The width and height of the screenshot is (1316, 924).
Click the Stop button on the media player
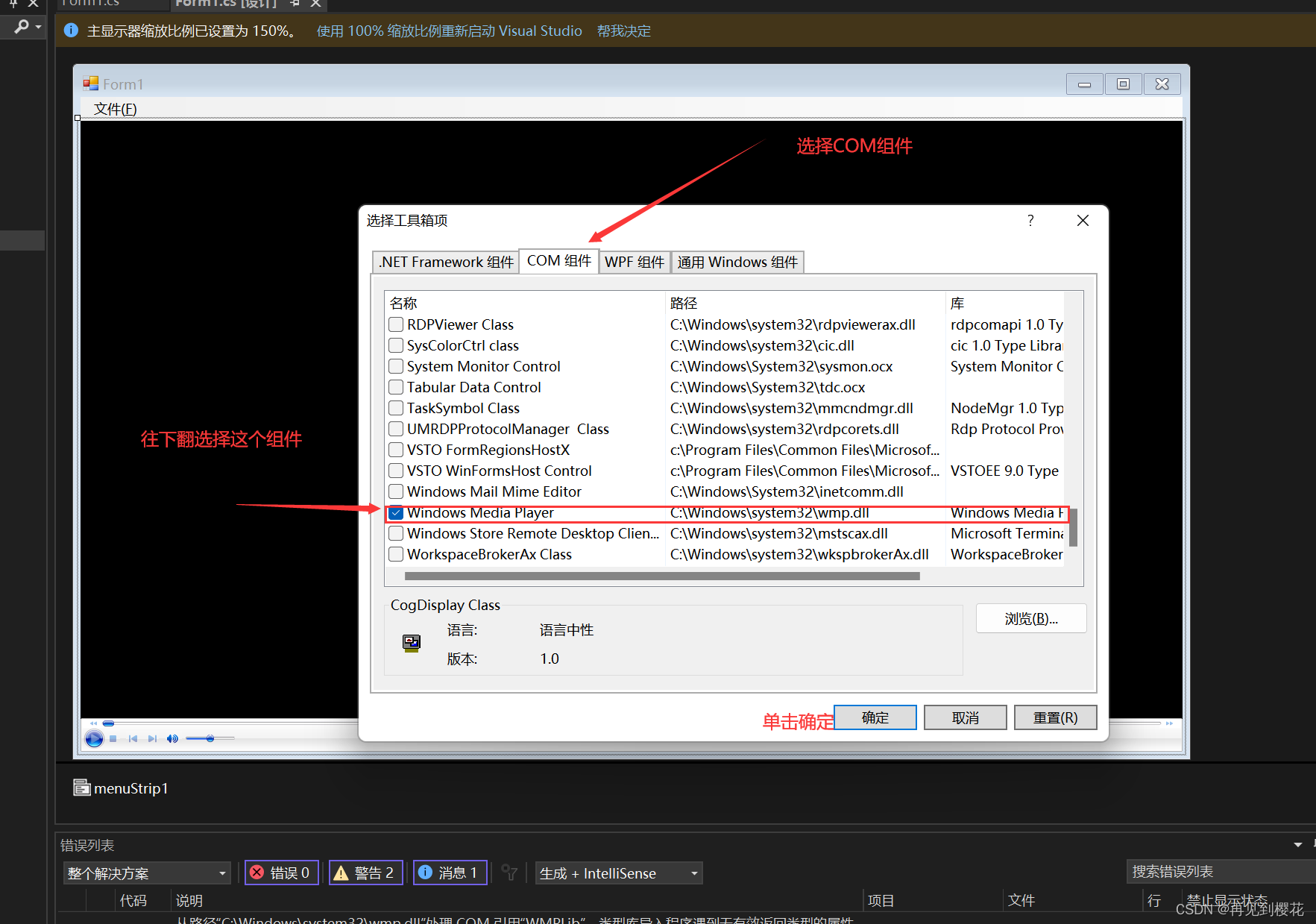tap(113, 738)
